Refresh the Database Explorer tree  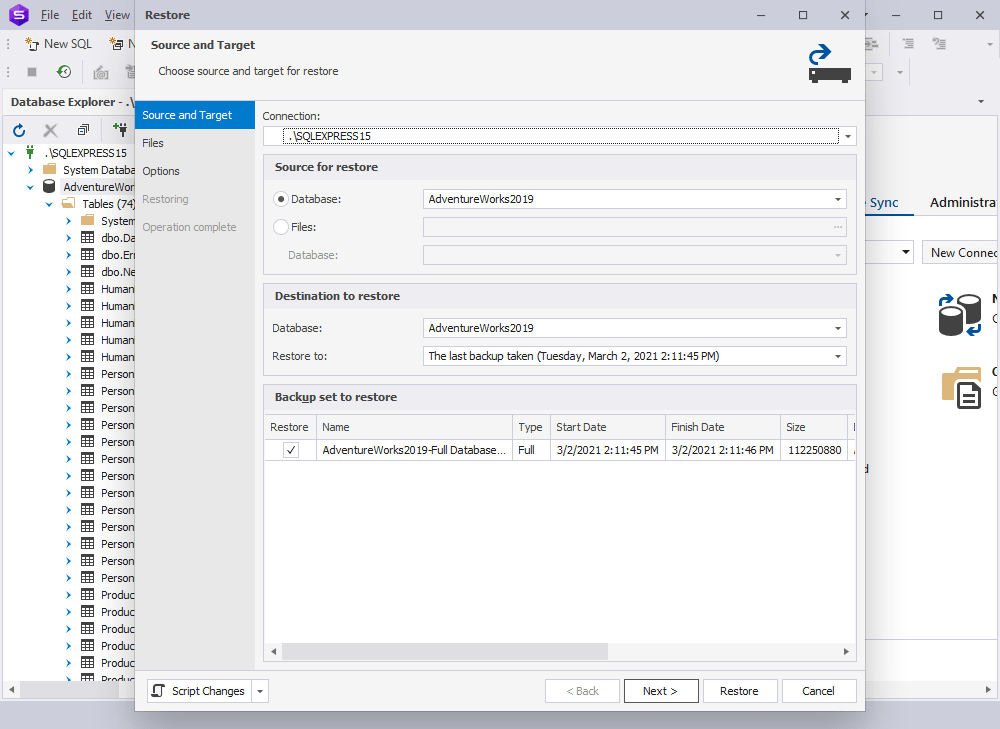(x=18, y=130)
